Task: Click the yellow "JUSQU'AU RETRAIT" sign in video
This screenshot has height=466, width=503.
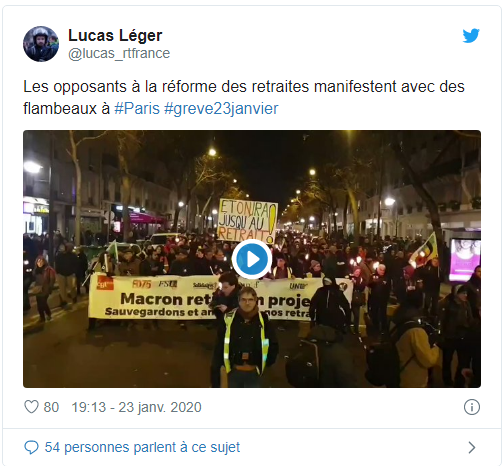Action: [x=247, y=220]
